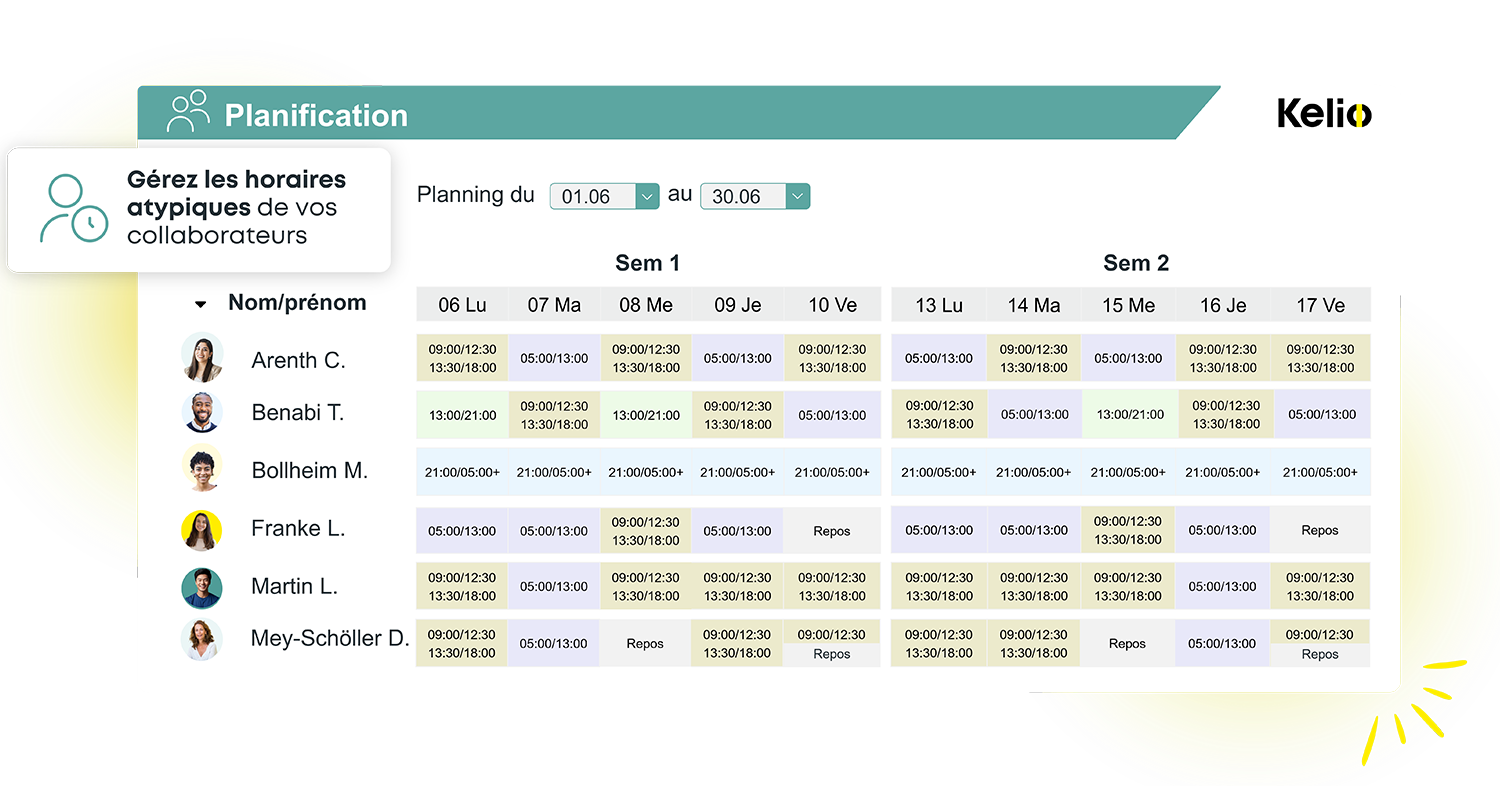Click the Sem 1 week header
This screenshot has width=1500, height=786.
click(x=648, y=263)
